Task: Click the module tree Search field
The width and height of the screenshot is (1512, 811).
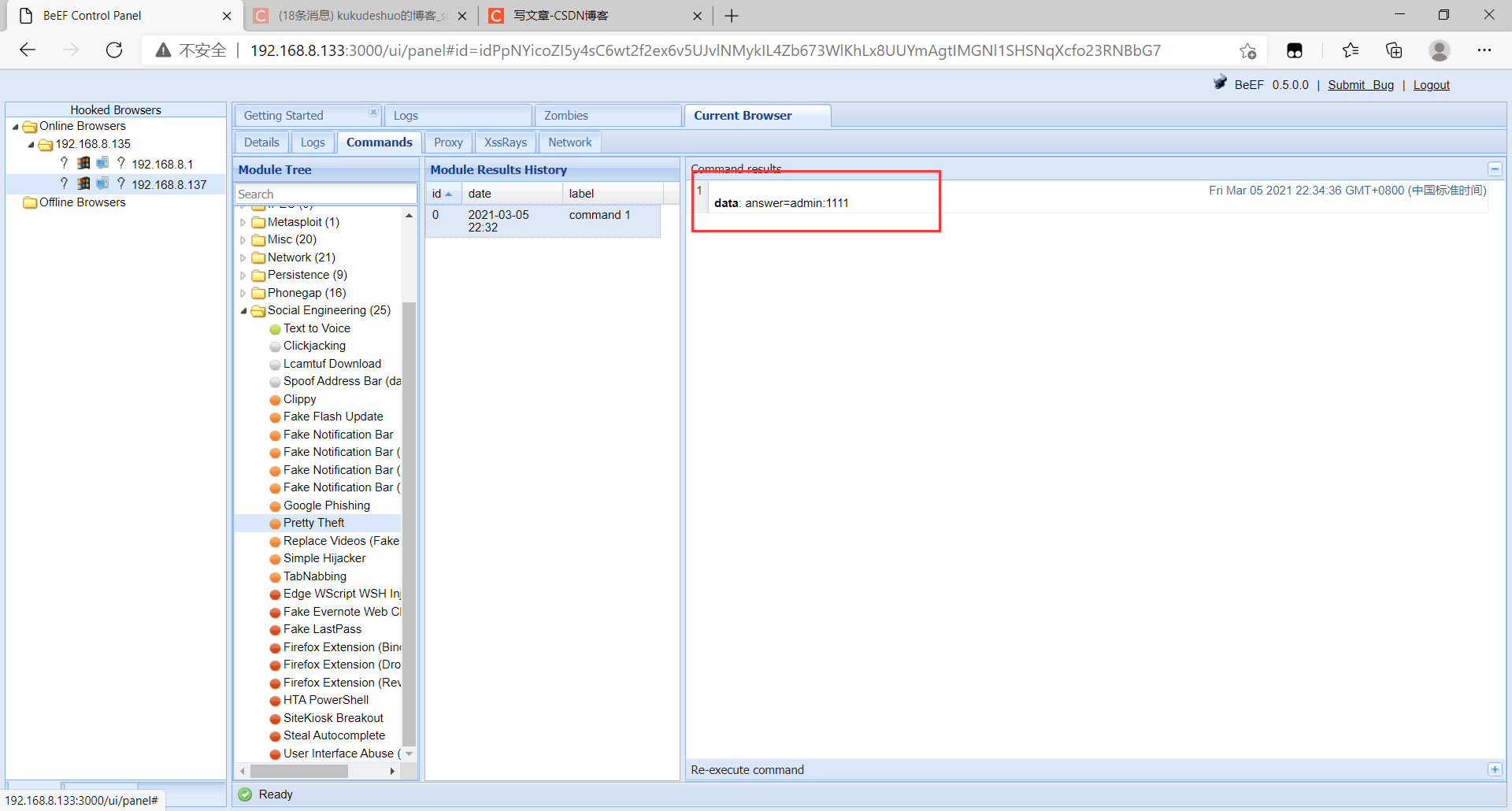Action: pos(326,194)
